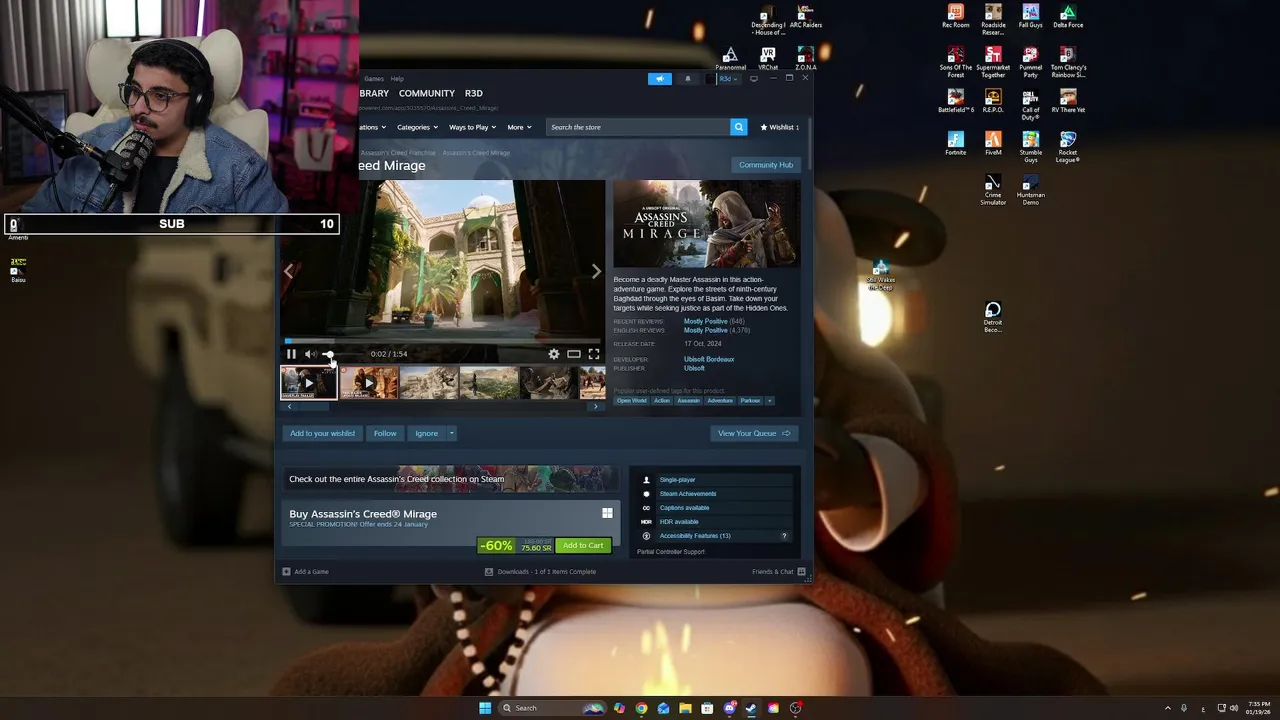
Task: Expand the Ways to Play menu
Action: point(472,127)
